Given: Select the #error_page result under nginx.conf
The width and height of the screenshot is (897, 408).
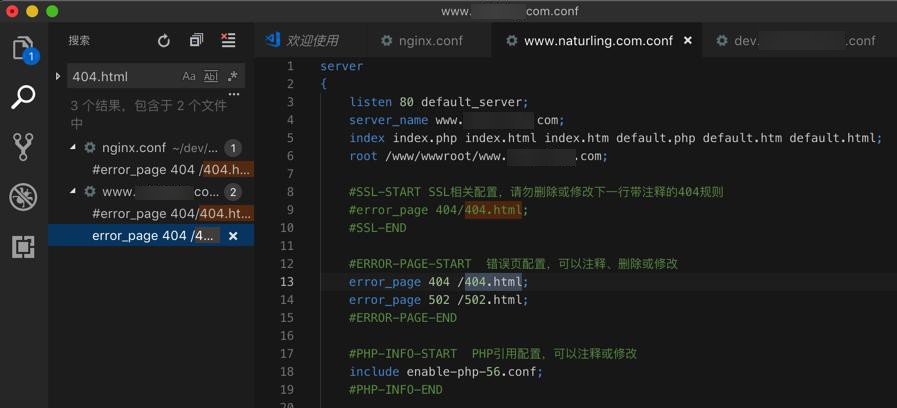Looking at the screenshot, I should [x=170, y=170].
